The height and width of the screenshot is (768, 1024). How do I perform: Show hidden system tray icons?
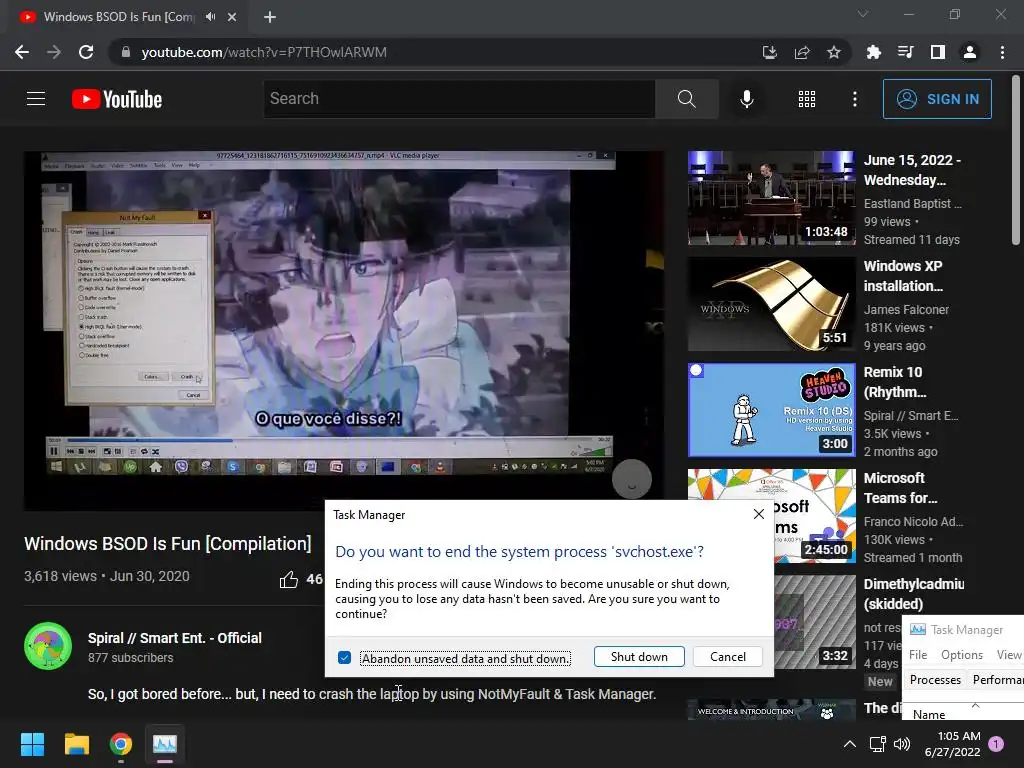point(850,744)
